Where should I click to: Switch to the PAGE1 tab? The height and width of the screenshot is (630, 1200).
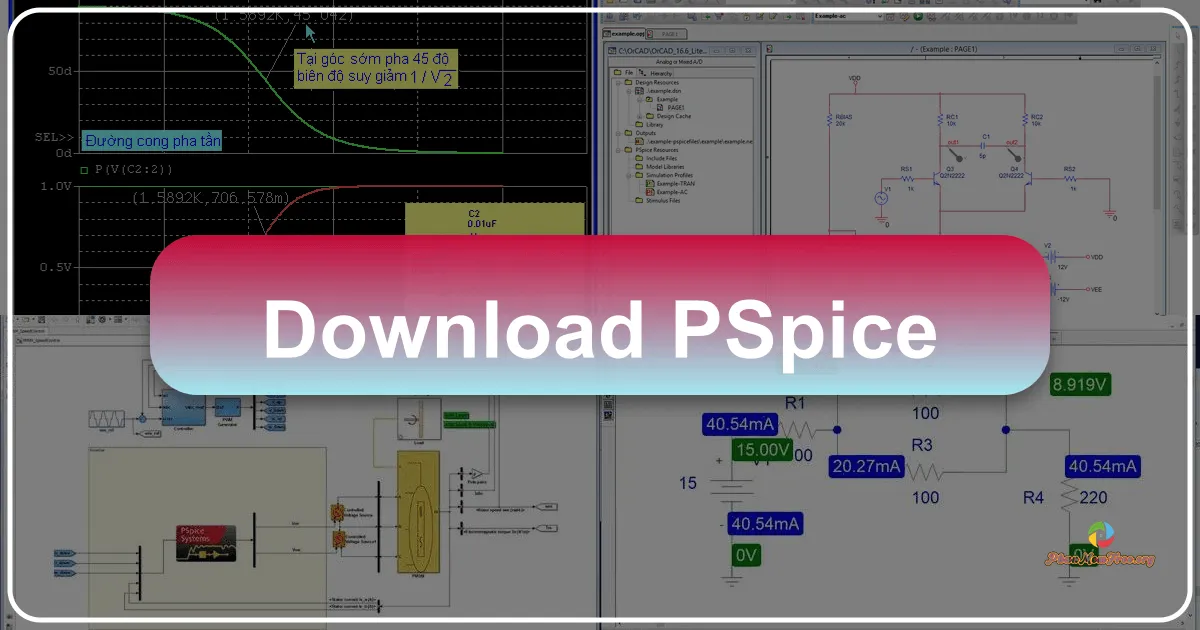[669, 34]
